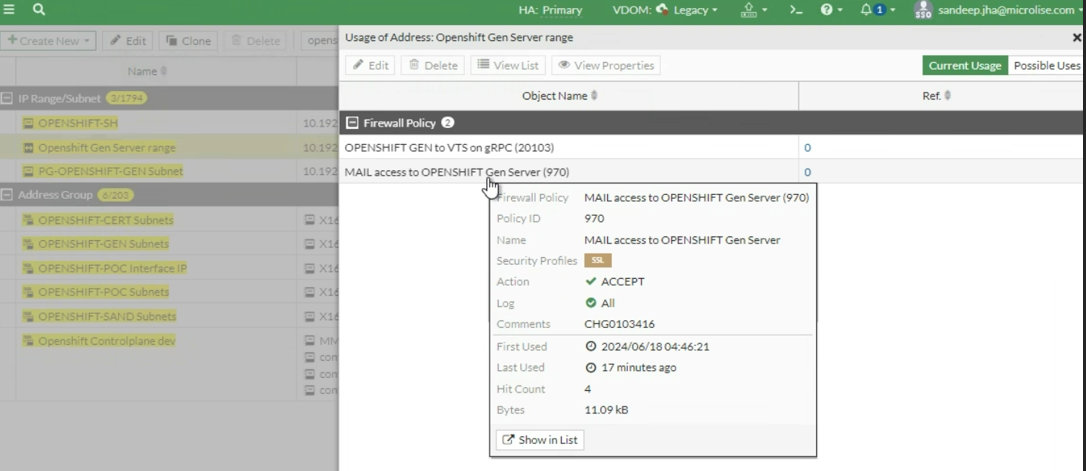Screen dimensions: 1086x471
Task: Sort by Object Name column header
Action: pos(560,96)
